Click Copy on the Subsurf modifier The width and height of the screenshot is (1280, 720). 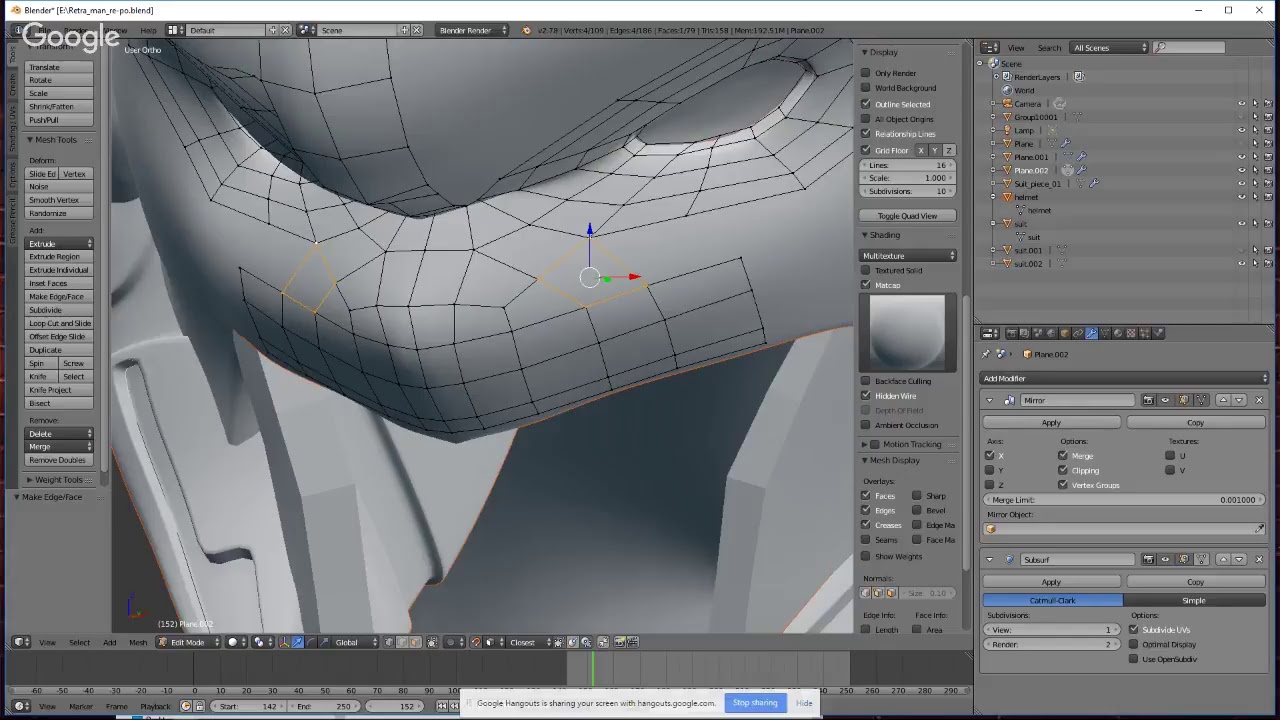[1195, 582]
